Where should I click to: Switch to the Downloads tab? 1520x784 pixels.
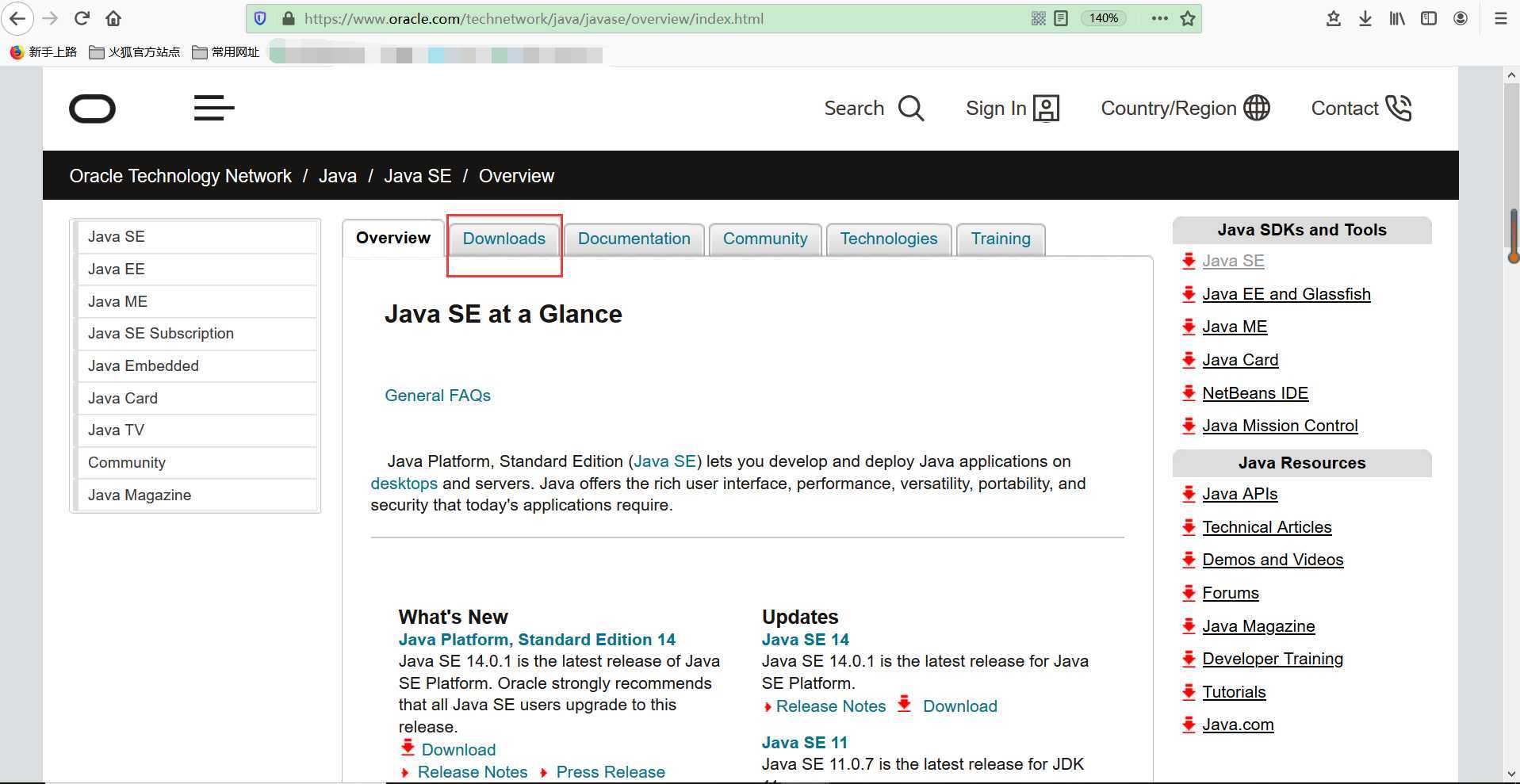coord(503,239)
